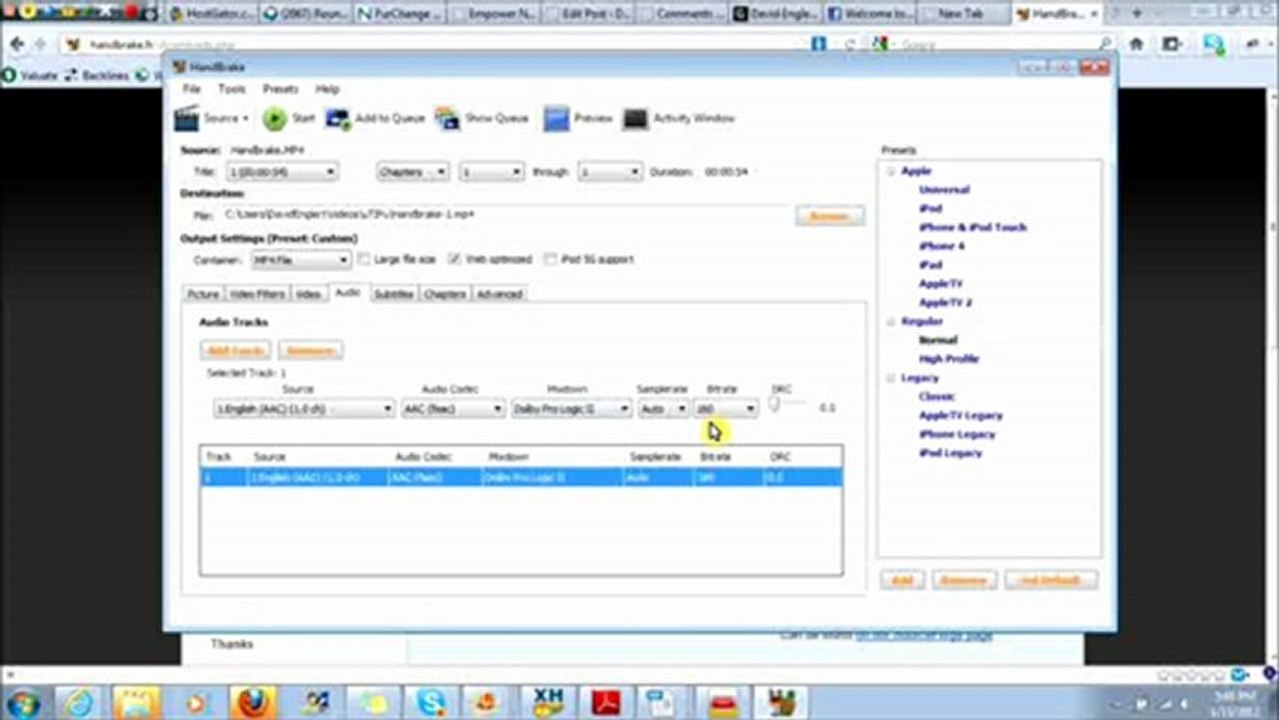Open the Activity Window icon
This screenshot has width=1279, height=720.
636,118
